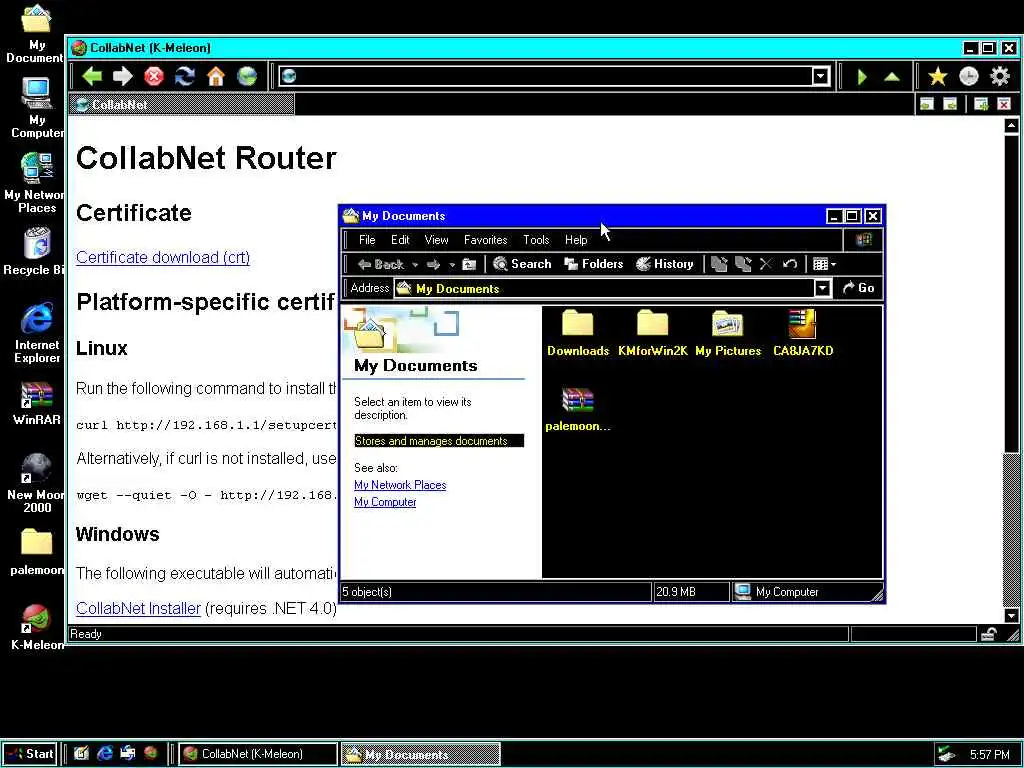The height and width of the screenshot is (768, 1024).
Task: Open Bookmarks with gold star icon
Action: [938, 76]
